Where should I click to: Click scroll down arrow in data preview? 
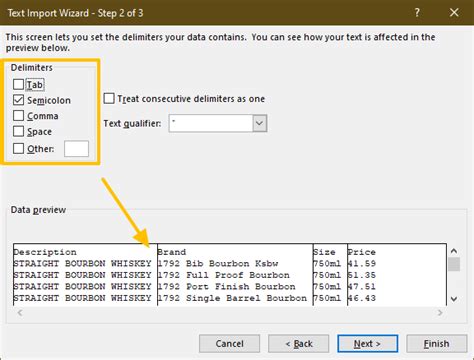[454, 299]
